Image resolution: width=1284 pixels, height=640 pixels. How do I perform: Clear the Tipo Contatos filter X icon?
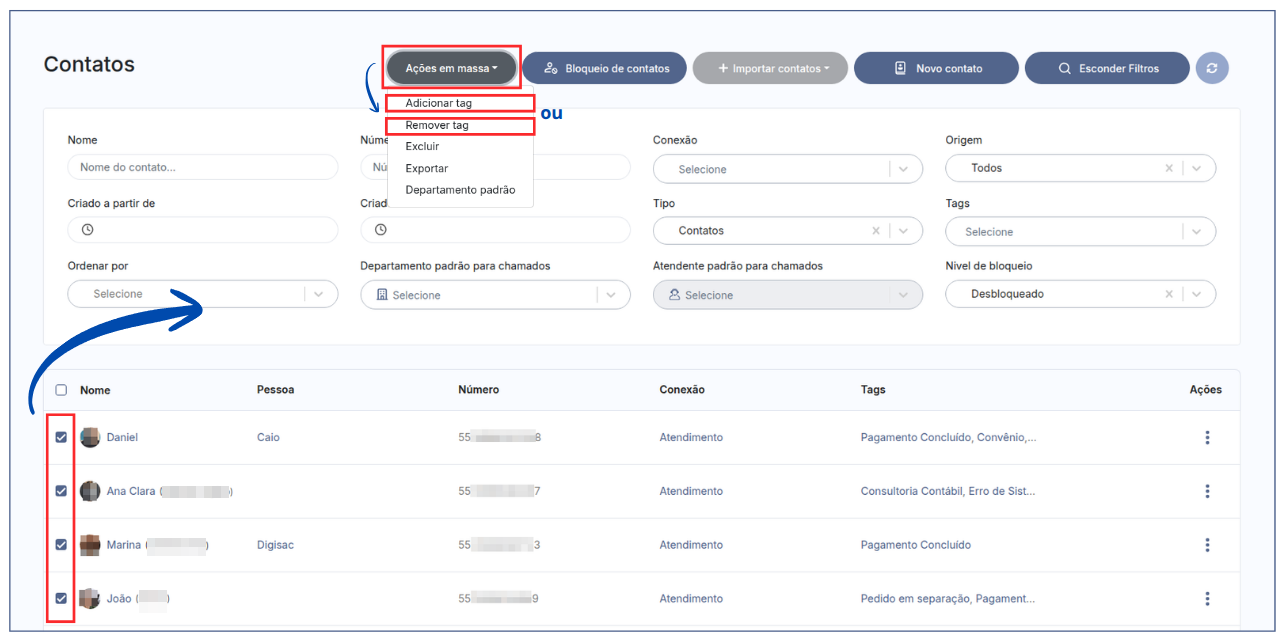876,231
